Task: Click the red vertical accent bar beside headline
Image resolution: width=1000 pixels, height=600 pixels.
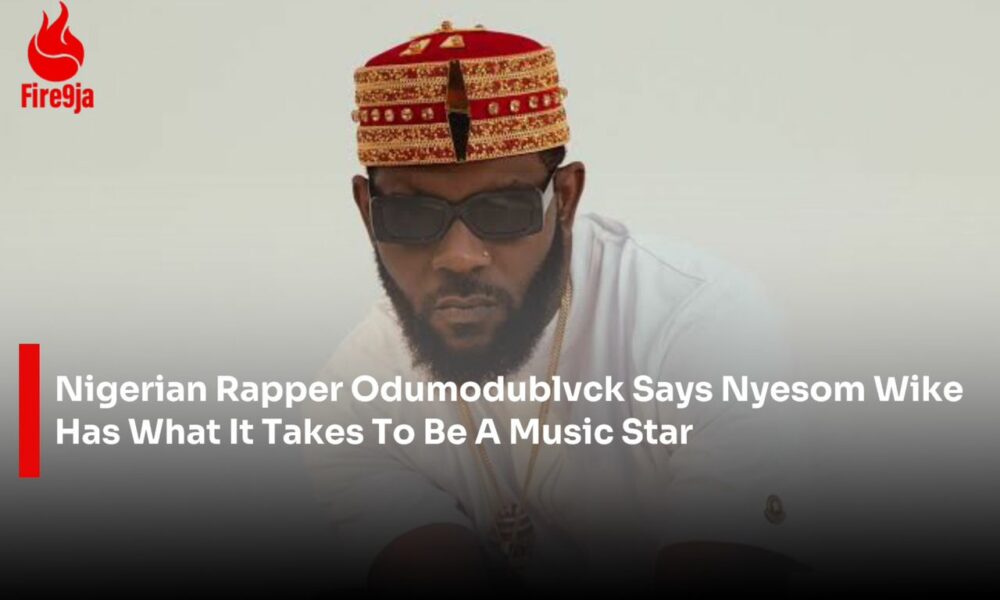Action: [x=29, y=411]
